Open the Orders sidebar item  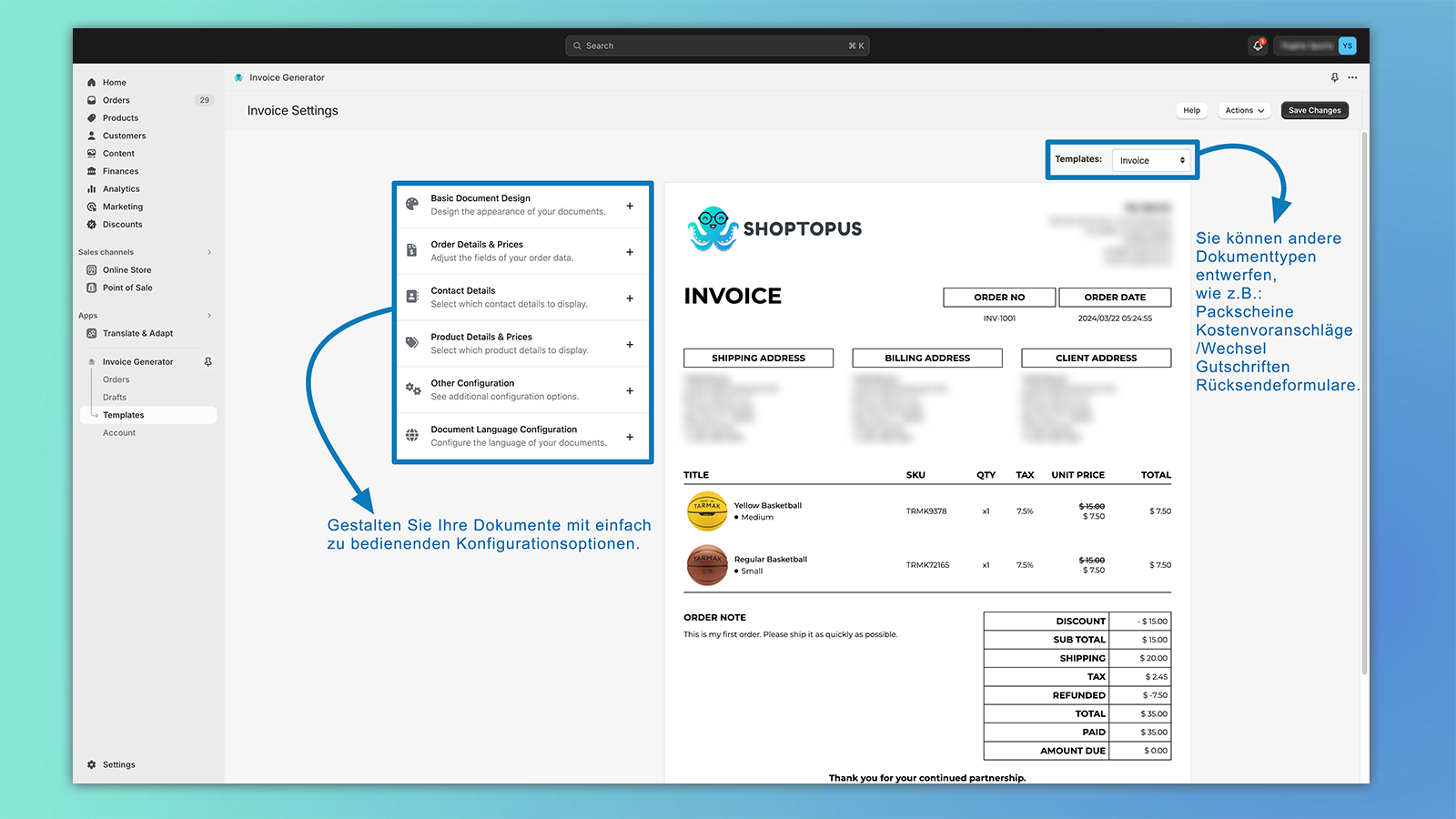[x=116, y=100]
